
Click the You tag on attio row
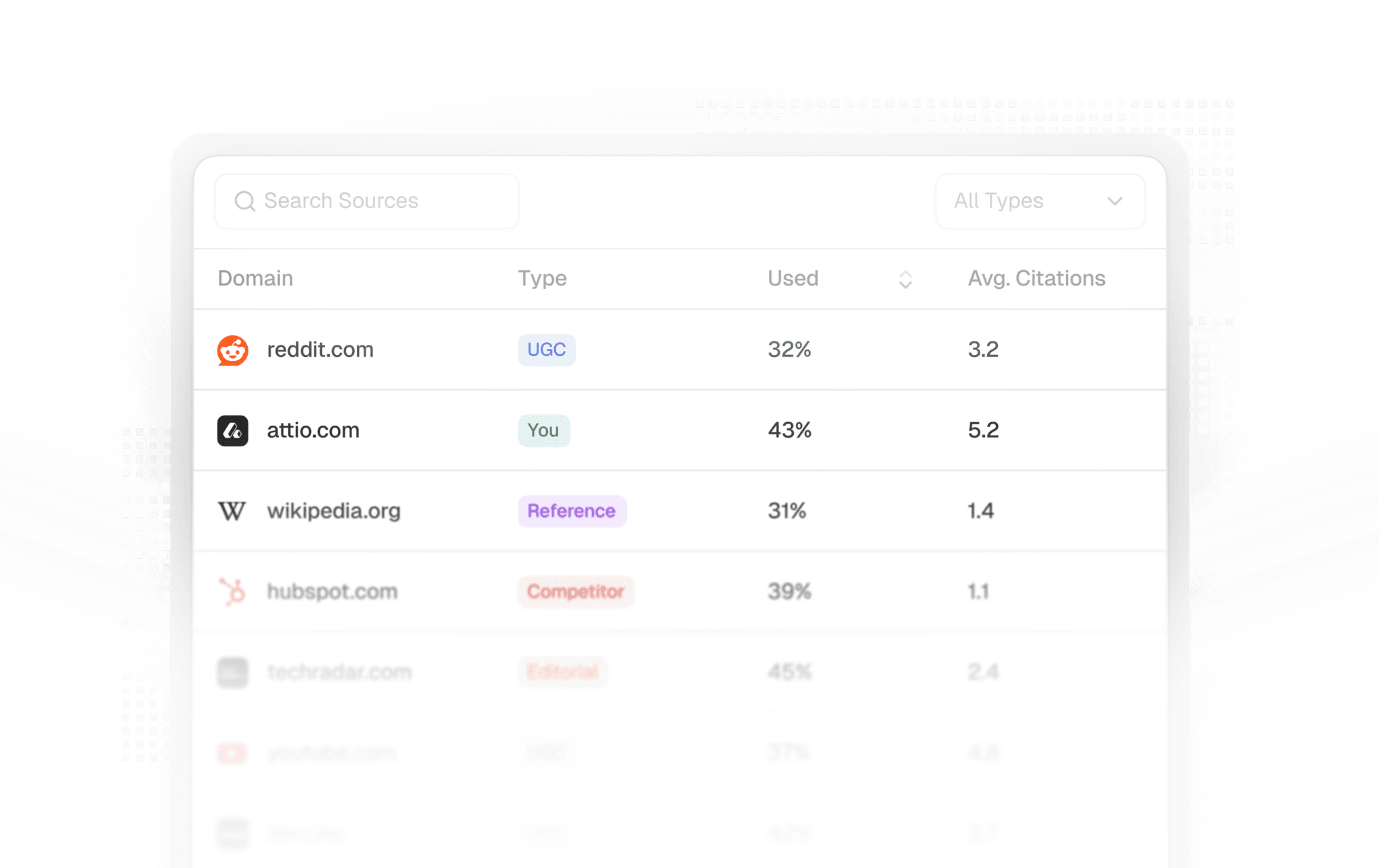(543, 430)
